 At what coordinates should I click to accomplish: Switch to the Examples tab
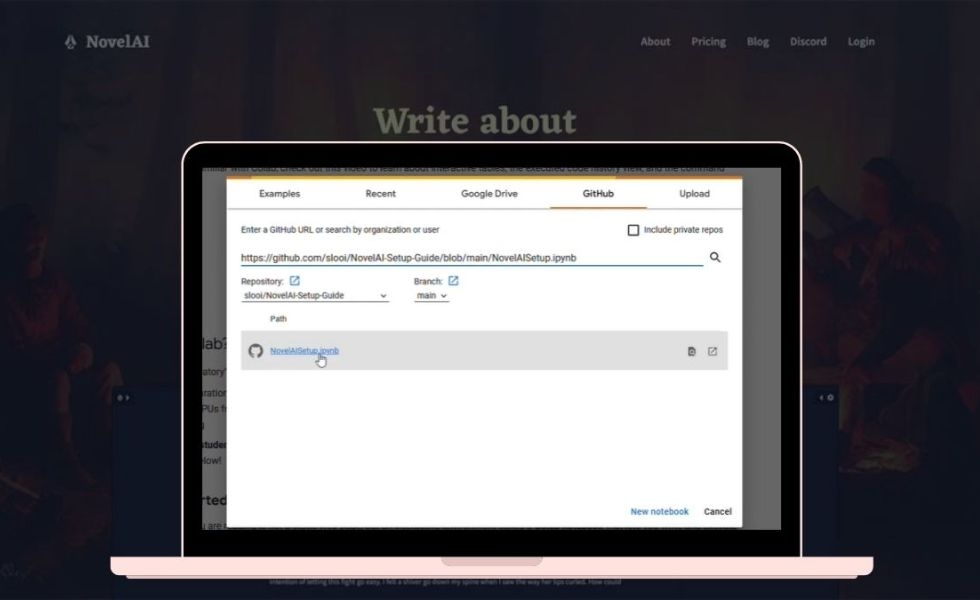click(279, 194)
